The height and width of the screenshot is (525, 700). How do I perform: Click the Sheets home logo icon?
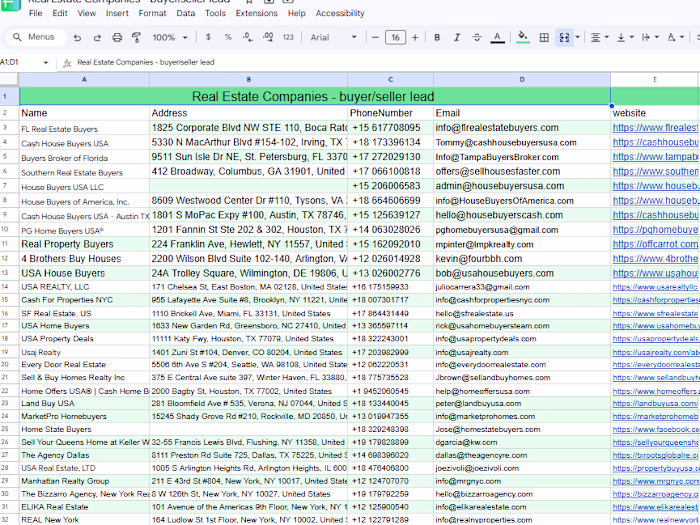(10, 4)
